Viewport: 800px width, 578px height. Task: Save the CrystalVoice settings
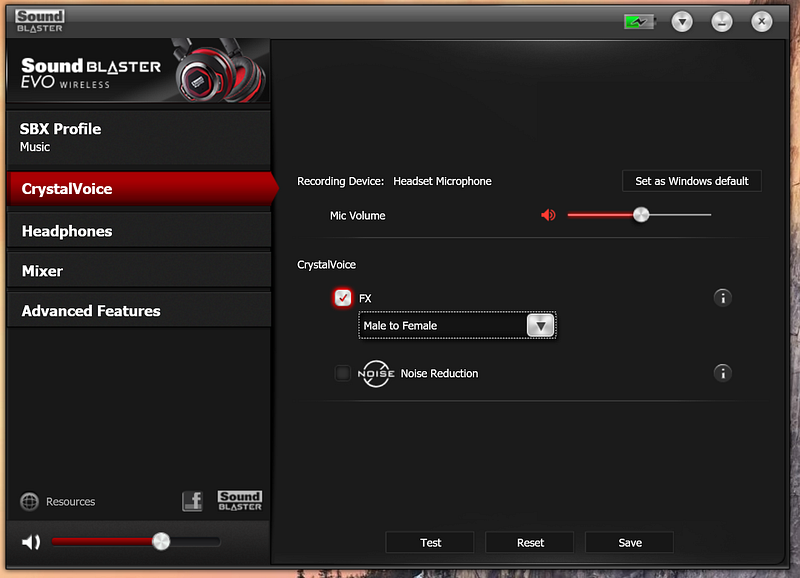tap(630, 543)
